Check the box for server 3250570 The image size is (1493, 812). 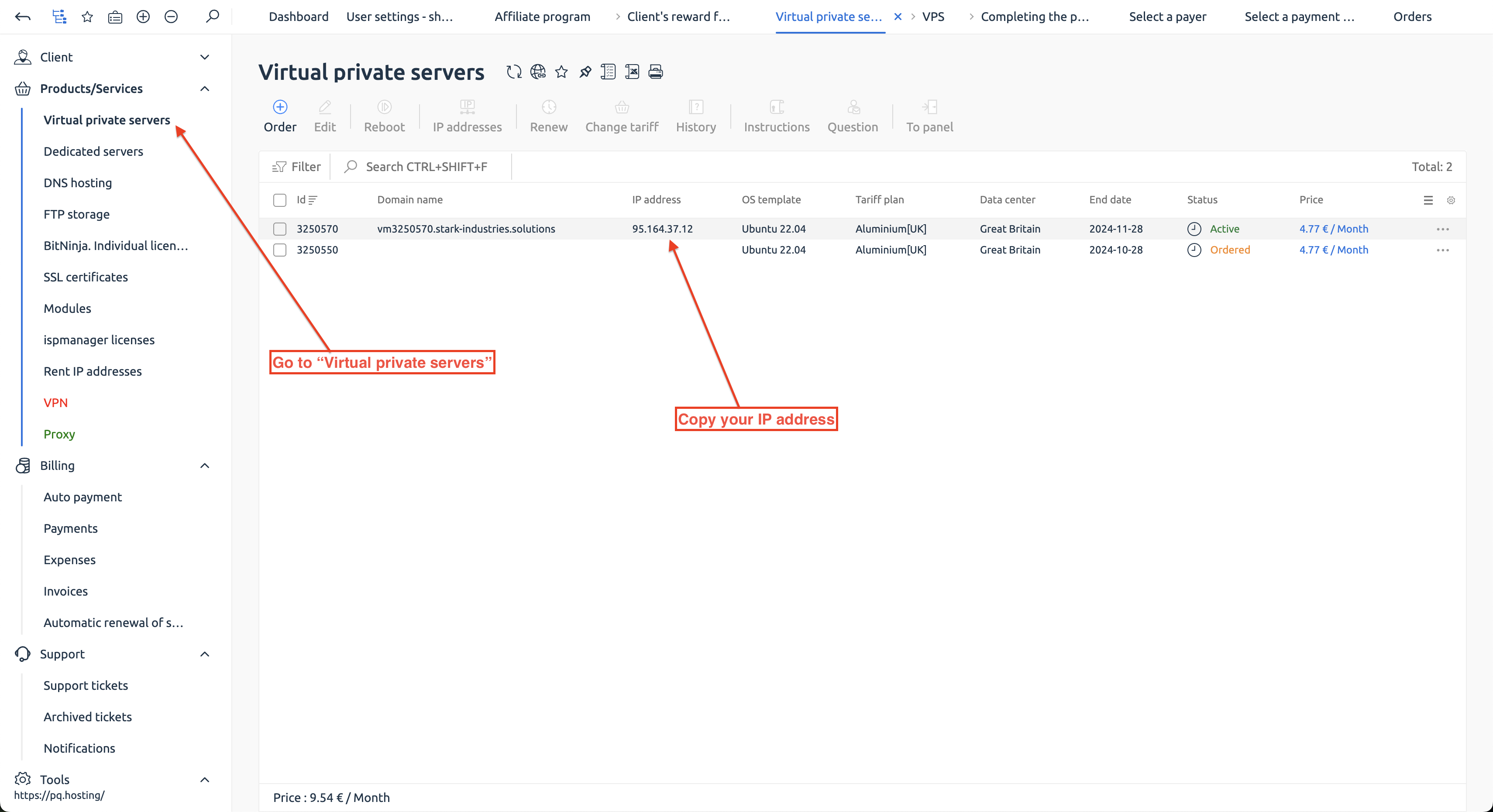pyautogui.click(x=280, y=230)
